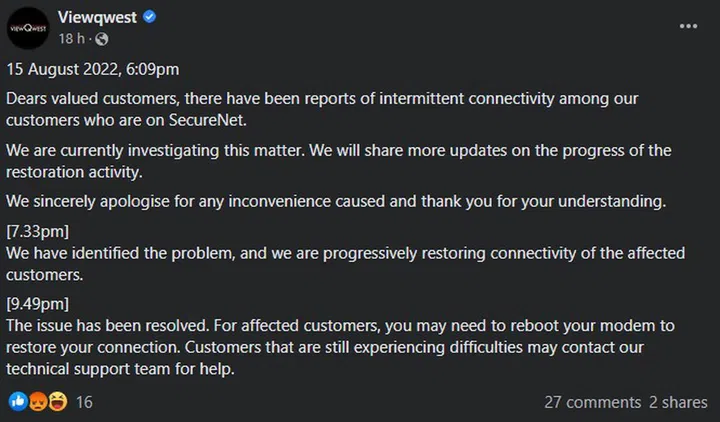This screenshot has height=422, width=720.
Task: Click the blue Like reaction icon
Action: (17, 402)
